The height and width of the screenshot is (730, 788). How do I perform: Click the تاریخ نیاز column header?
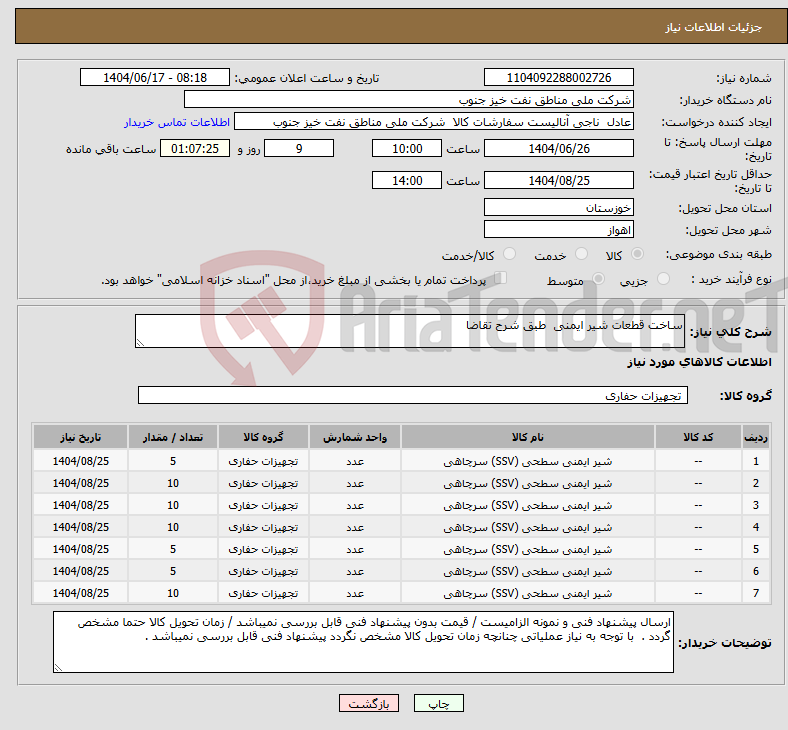80,437
